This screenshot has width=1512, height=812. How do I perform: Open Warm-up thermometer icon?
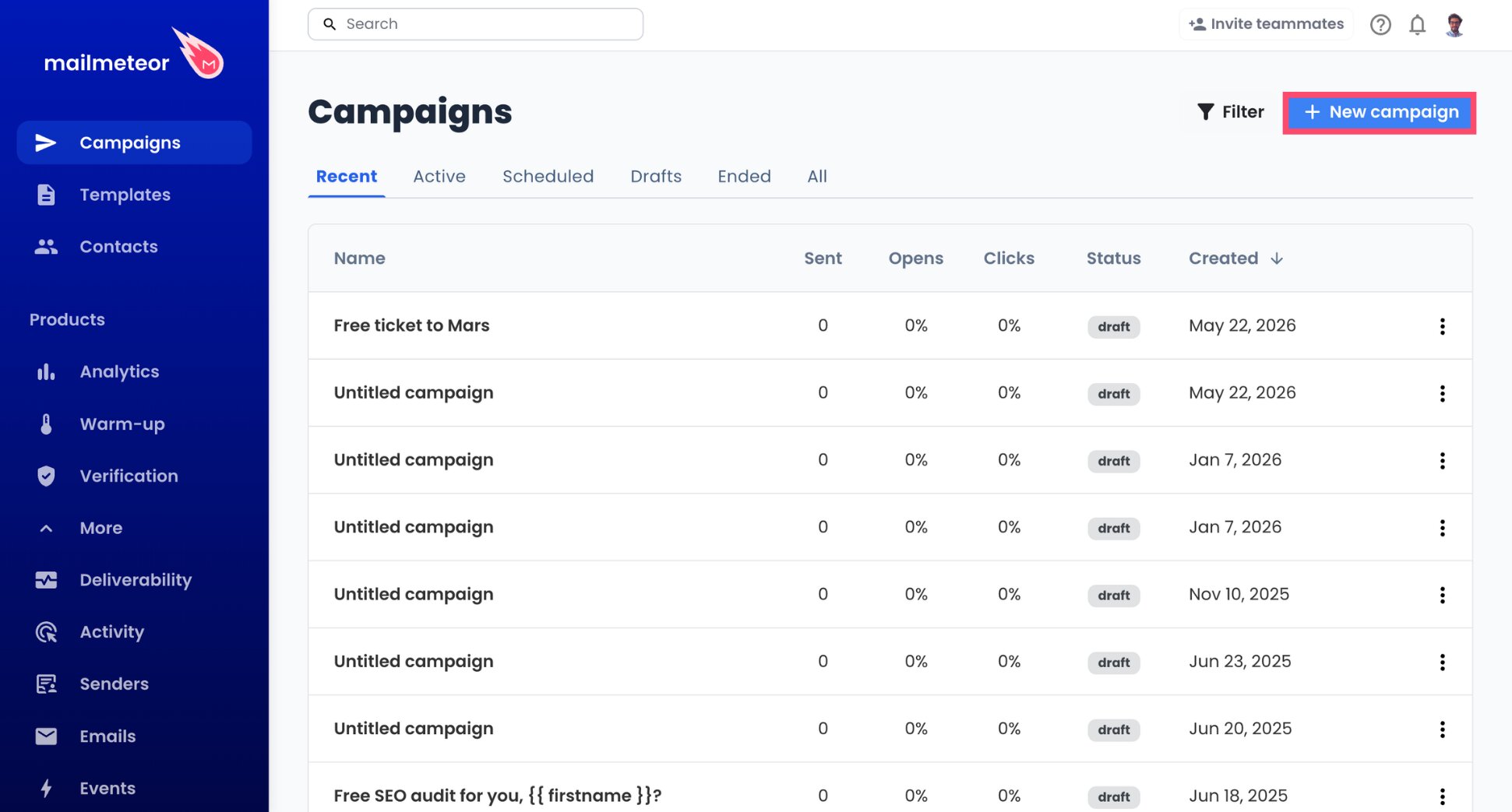point(46,424)
